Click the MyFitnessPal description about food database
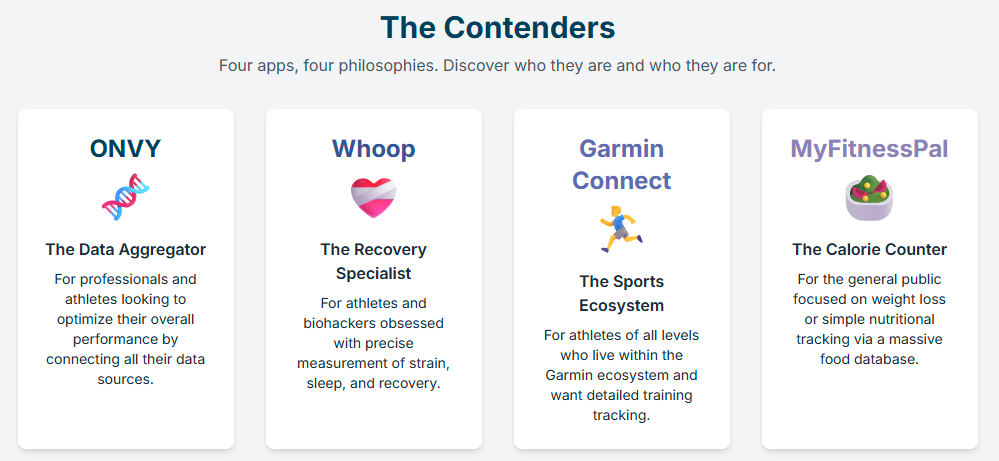The height and width of the screenshot is (461, 999). click(869, 319)
